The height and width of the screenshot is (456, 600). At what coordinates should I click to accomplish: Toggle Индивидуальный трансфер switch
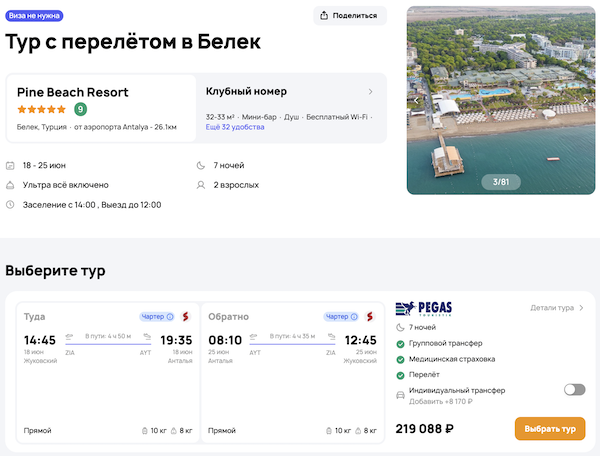574,390
